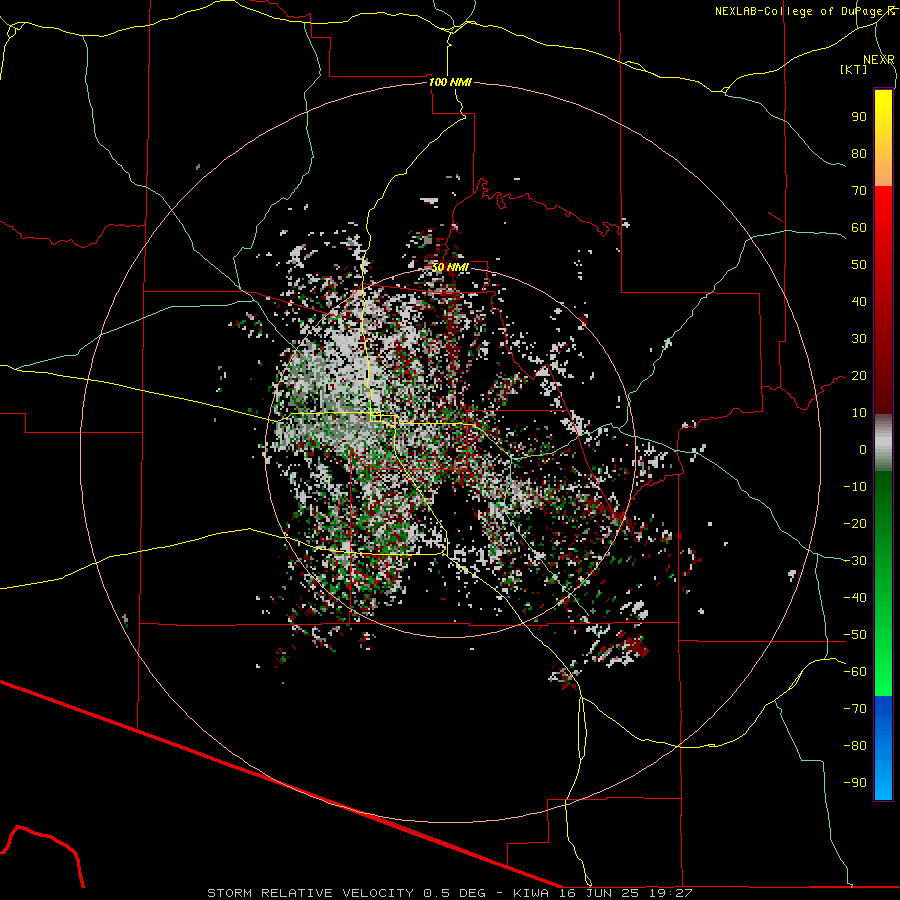Screen dimensions: 900x900
Task: Pick the blue bottom segment of the color bar
Action: [883, 748]
